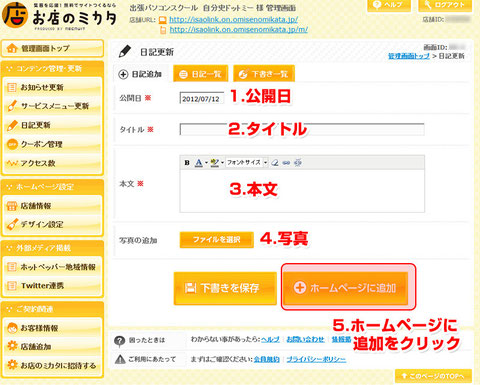Open the font color dropdown arrow

pos(206,163)
